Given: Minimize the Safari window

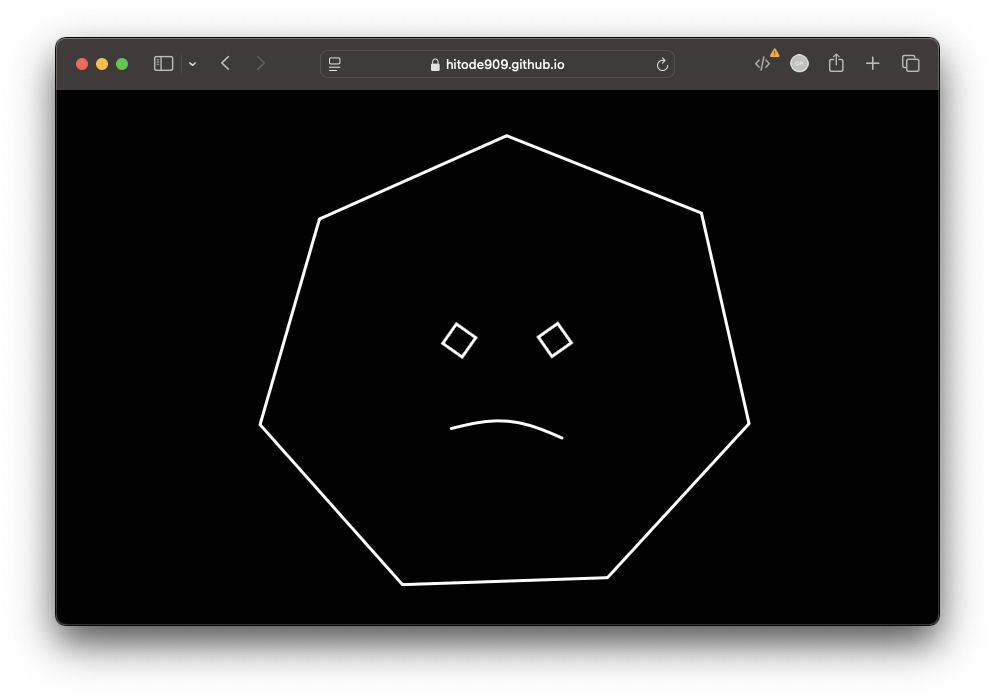Looking at the screenshot, I should 102,64.
